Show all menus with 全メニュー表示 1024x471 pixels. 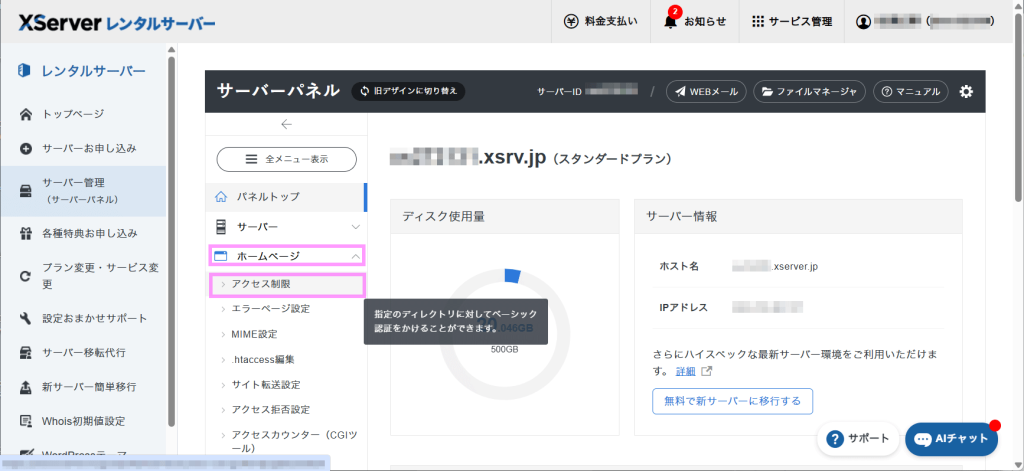point(286,159)
